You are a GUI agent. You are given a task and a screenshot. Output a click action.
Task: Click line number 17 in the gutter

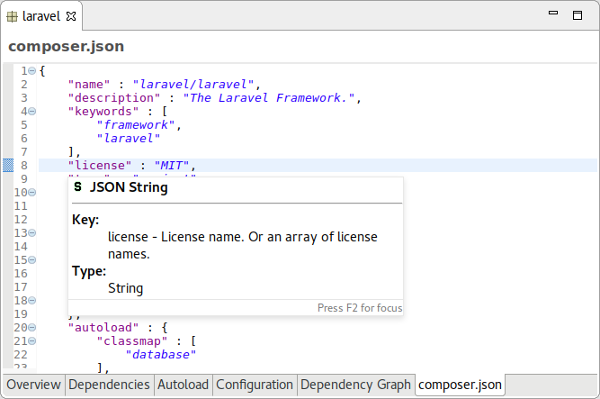point(21,287)
